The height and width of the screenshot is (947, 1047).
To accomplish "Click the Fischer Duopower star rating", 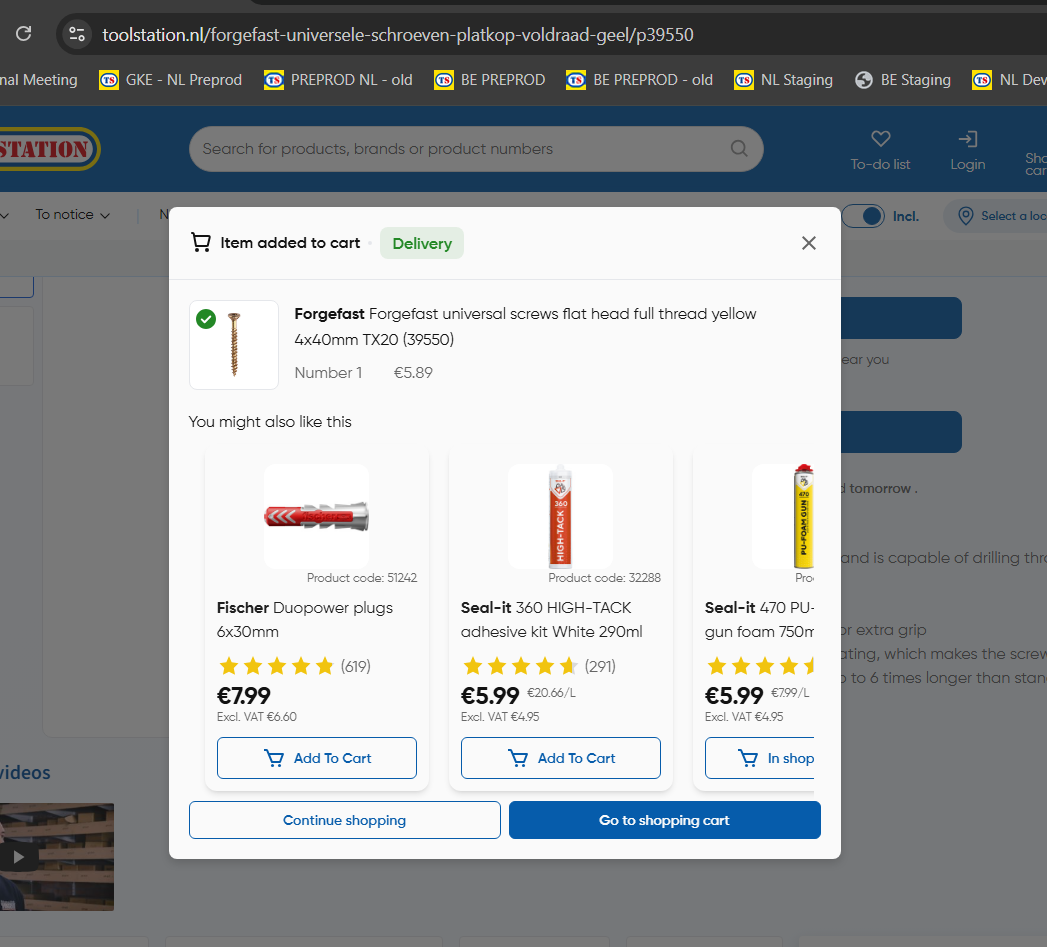I will click(276, 666).
